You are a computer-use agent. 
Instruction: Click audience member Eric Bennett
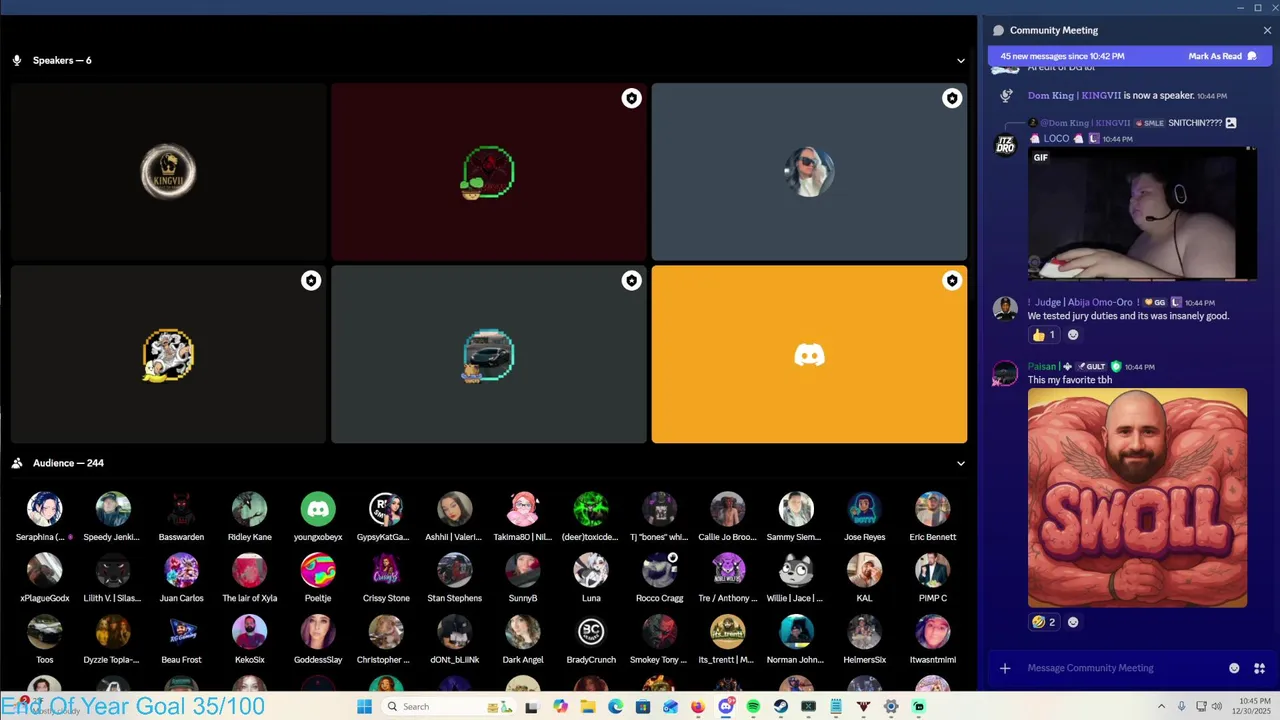pyautogui.click(x=932, y=517)
